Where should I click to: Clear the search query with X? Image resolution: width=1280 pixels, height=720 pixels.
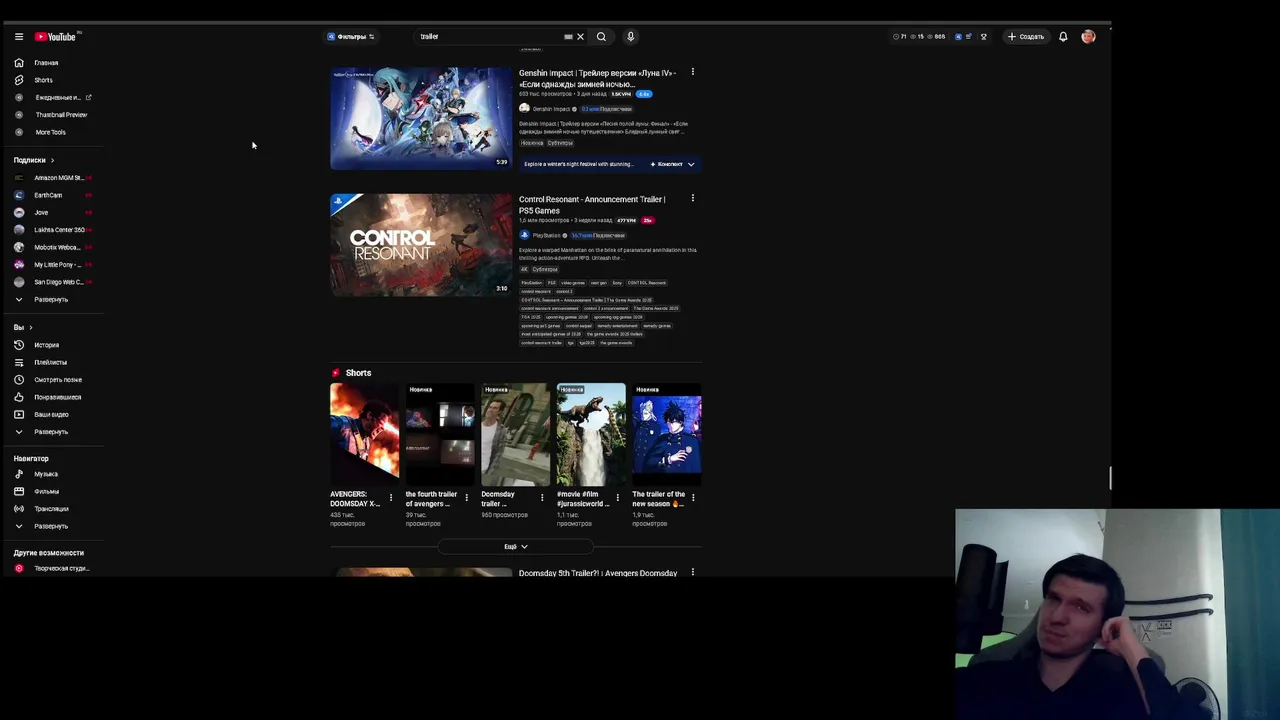pos(580,37)
